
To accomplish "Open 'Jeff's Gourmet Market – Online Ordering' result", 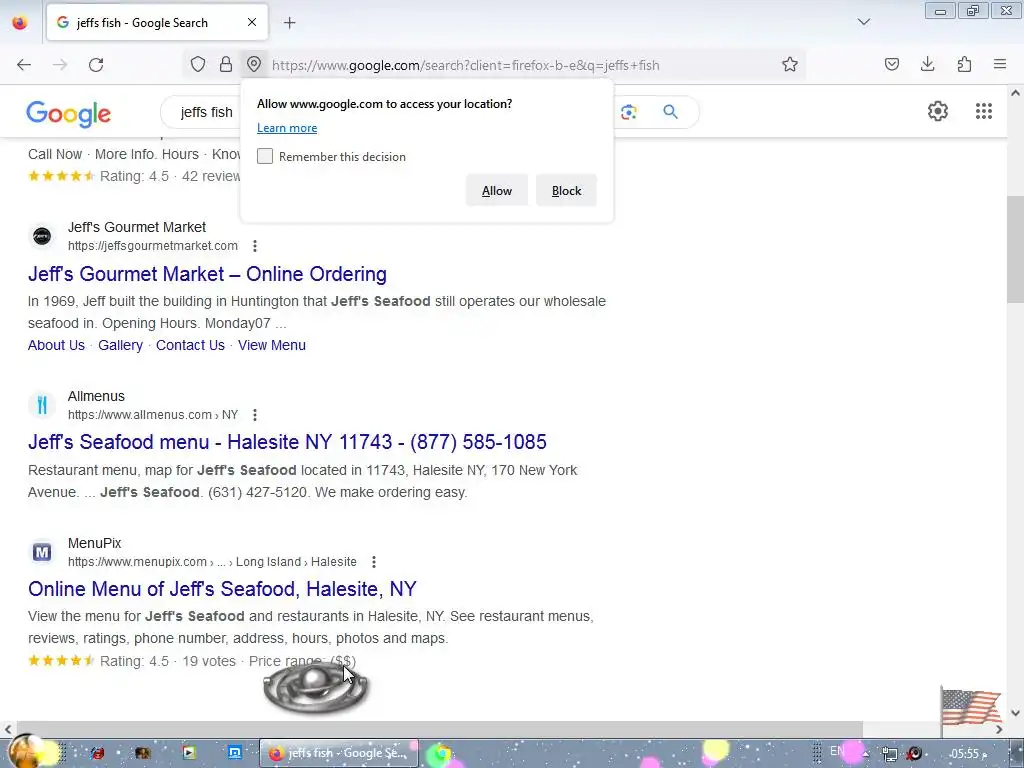I will tap(207, 274).
